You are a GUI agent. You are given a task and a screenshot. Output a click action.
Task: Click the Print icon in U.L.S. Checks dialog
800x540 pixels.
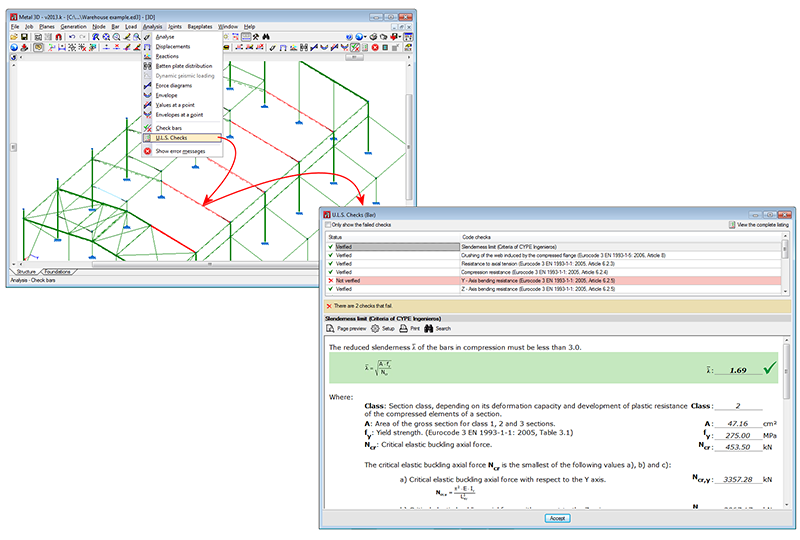[x=403, y=329]
